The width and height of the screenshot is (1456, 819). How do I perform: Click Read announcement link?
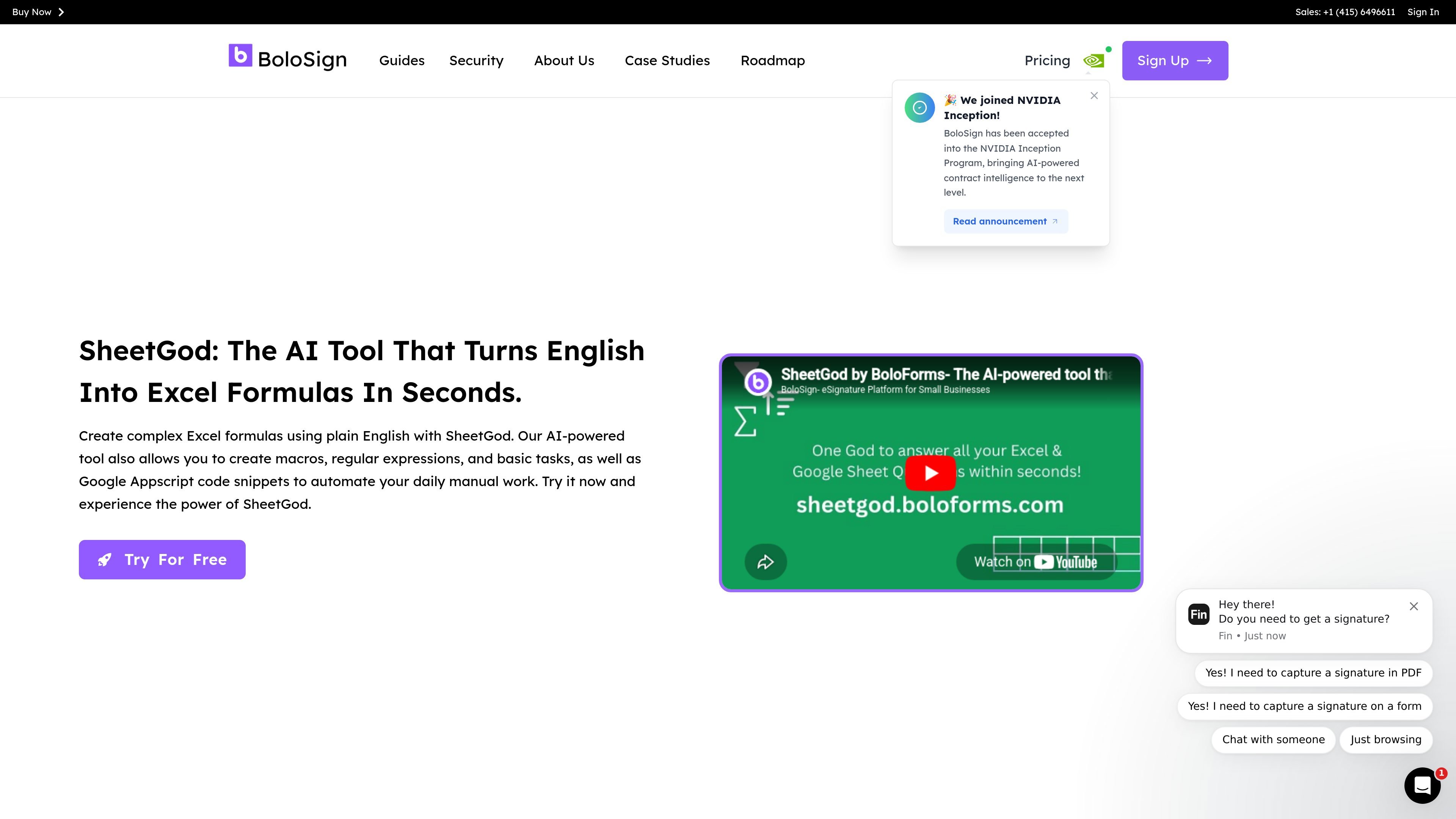[x=1006, y=221]
